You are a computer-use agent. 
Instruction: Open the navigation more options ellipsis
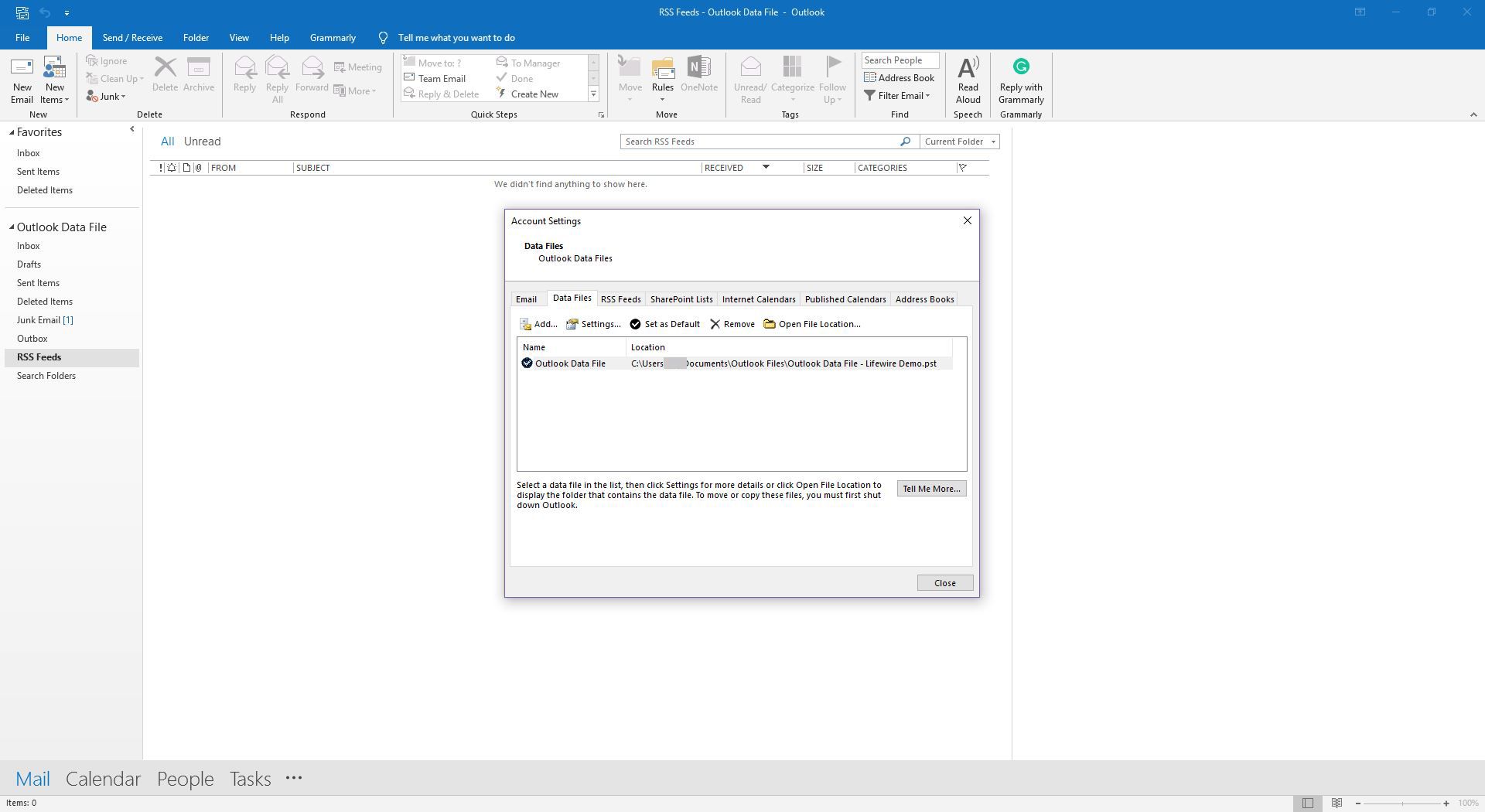coord(293,779)
